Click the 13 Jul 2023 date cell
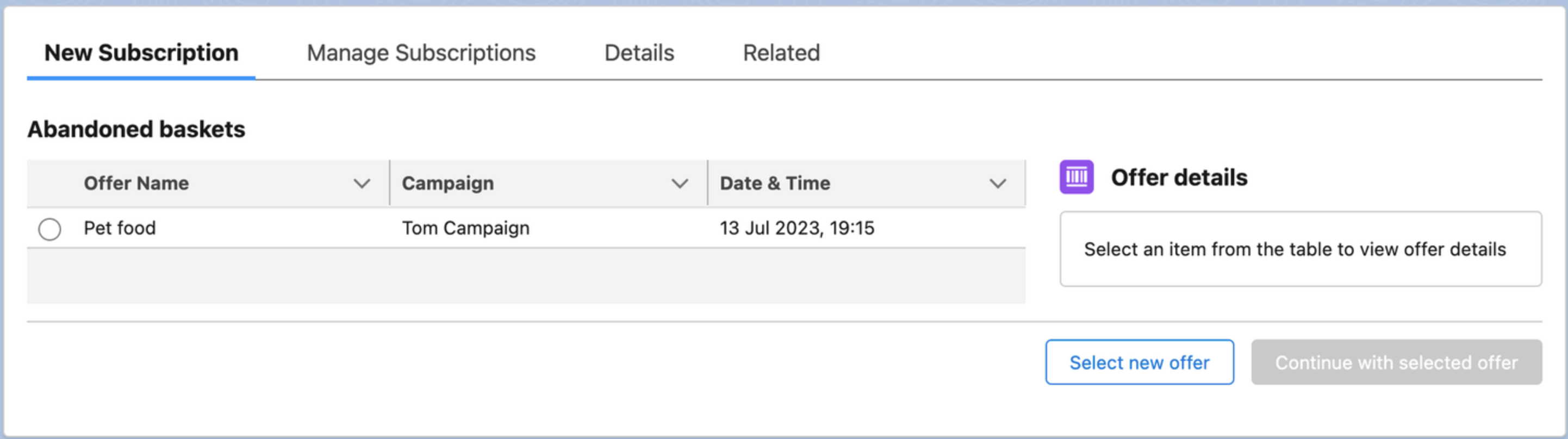 tap(796, 229)
